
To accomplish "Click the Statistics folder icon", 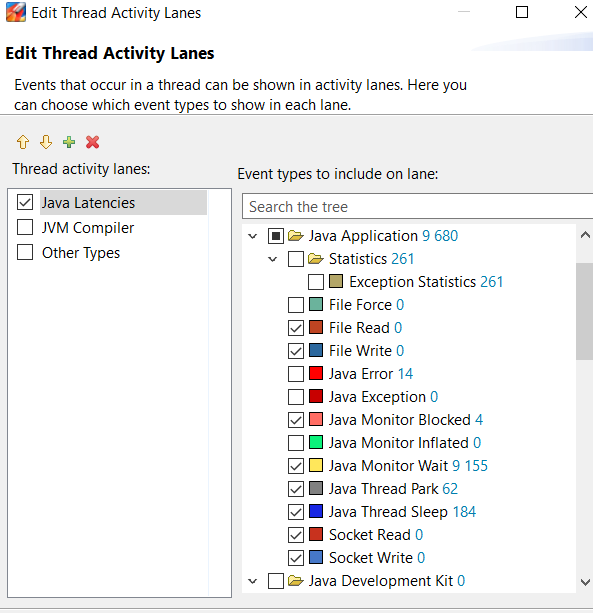I will (x=316, y=259).
